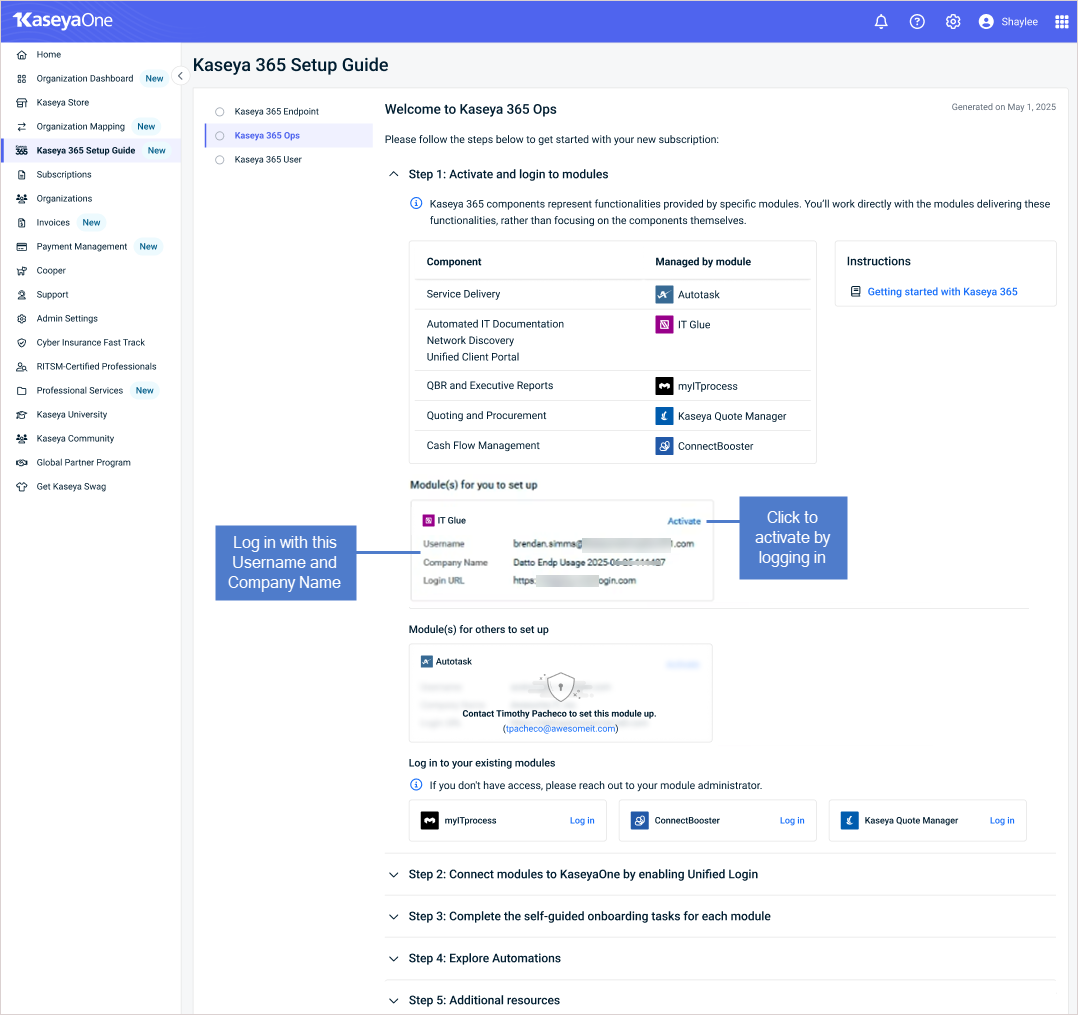This screenshot has width=1078, height=1015.
Task: Click the Autotask icon in component table
Action: (664, 294)
